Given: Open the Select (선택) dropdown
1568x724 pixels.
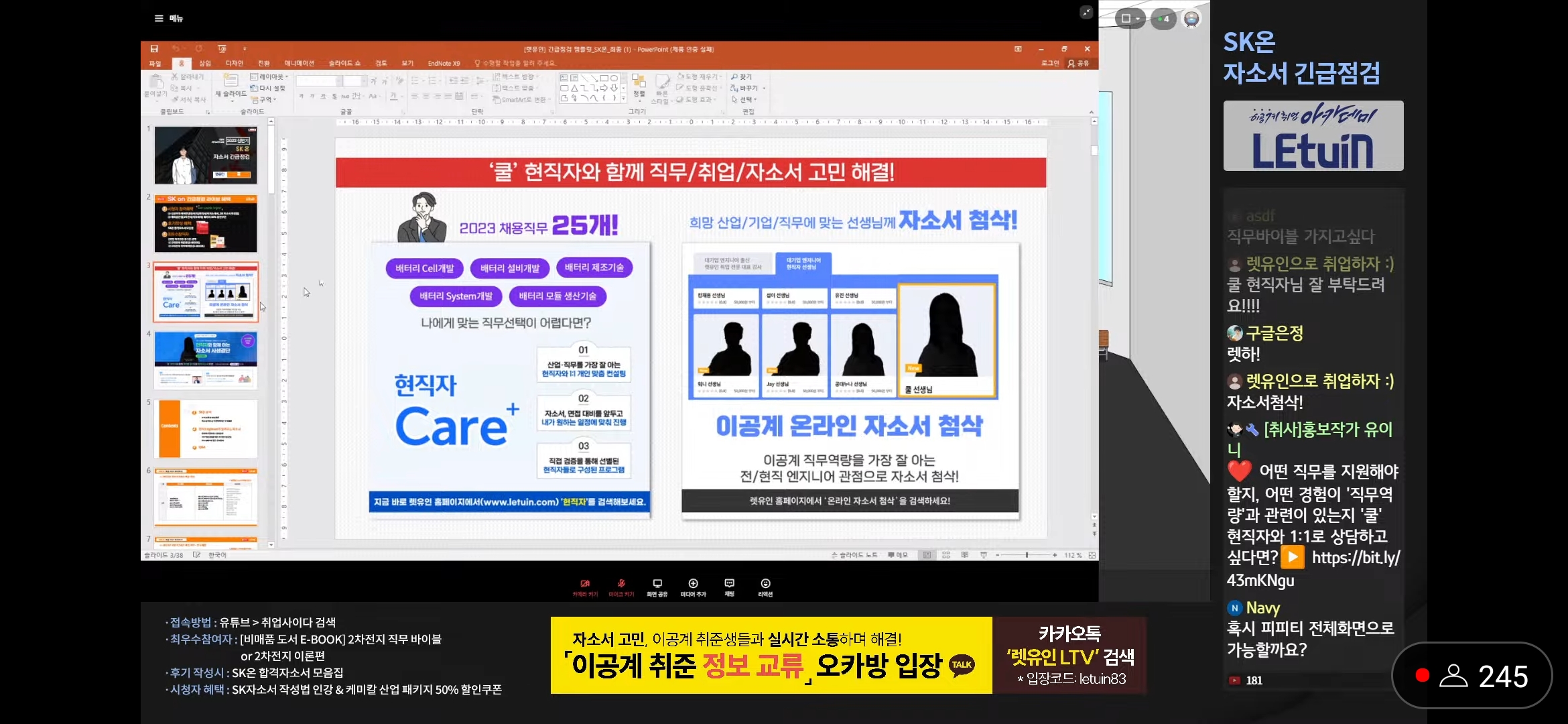Looking at the screenshot, I should click(744, 99).
